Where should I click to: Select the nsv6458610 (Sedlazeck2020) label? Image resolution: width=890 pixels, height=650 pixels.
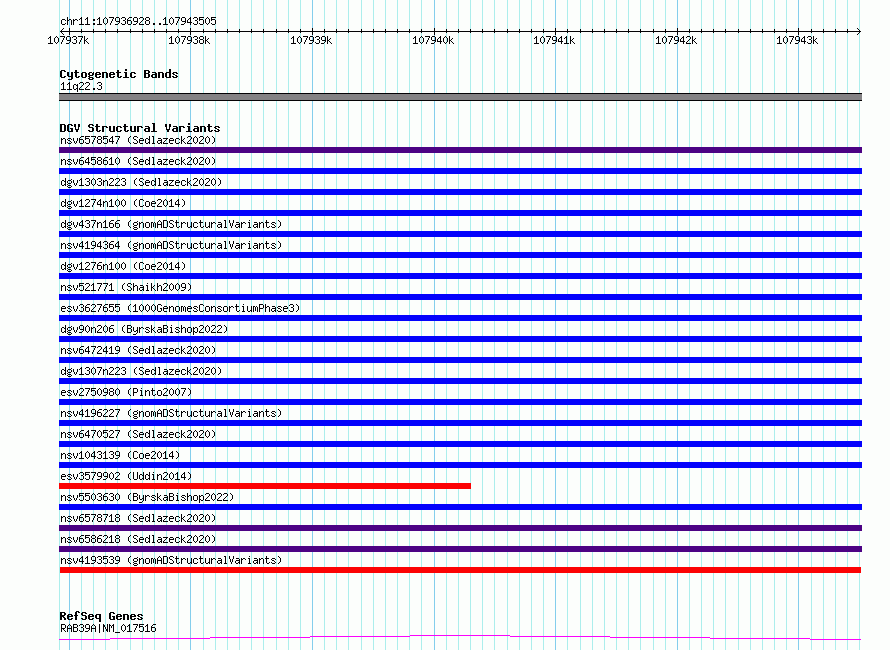[138, 161]
